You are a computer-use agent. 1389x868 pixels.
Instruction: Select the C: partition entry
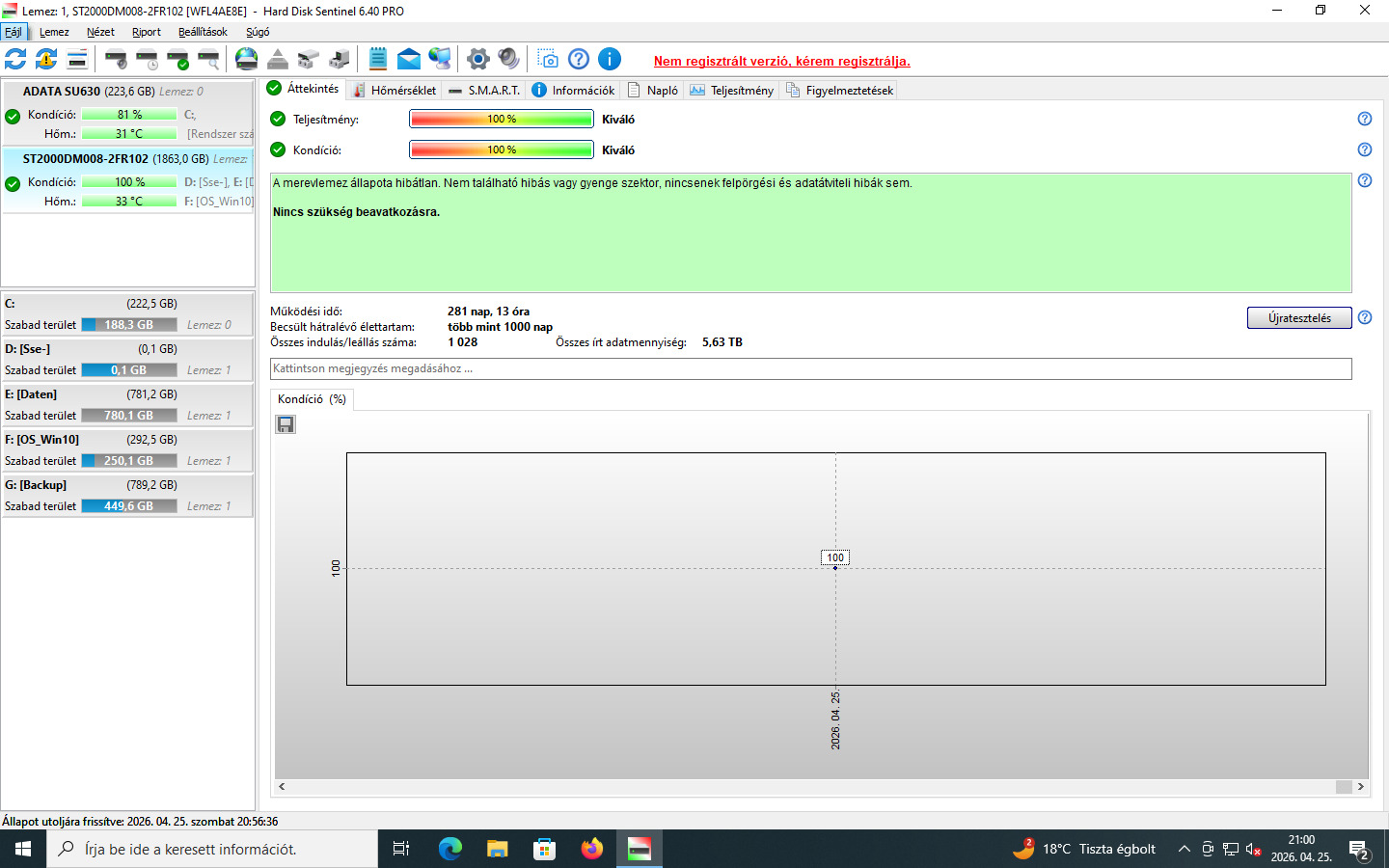[127, 314]
